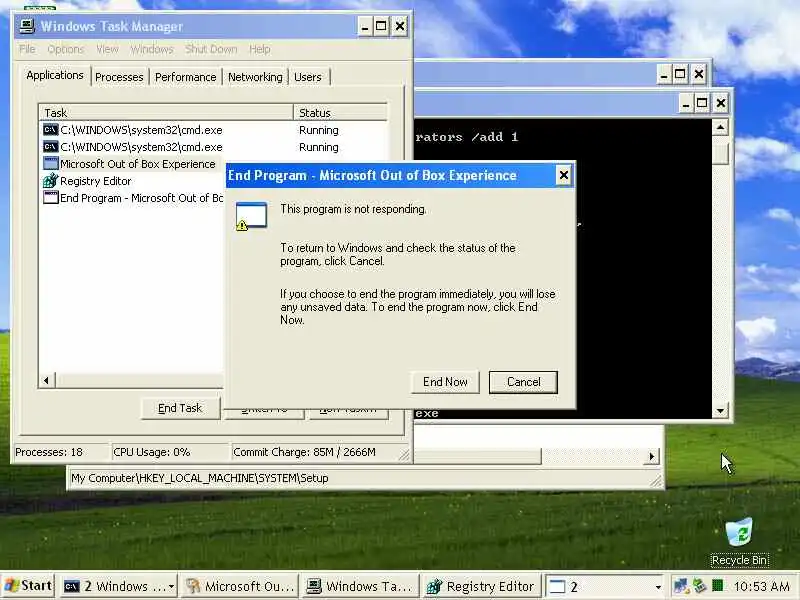Click the taskbar clock showing 10:53 AM
Viewport: 800px width, 600px height.
click(x=761, y=586)
